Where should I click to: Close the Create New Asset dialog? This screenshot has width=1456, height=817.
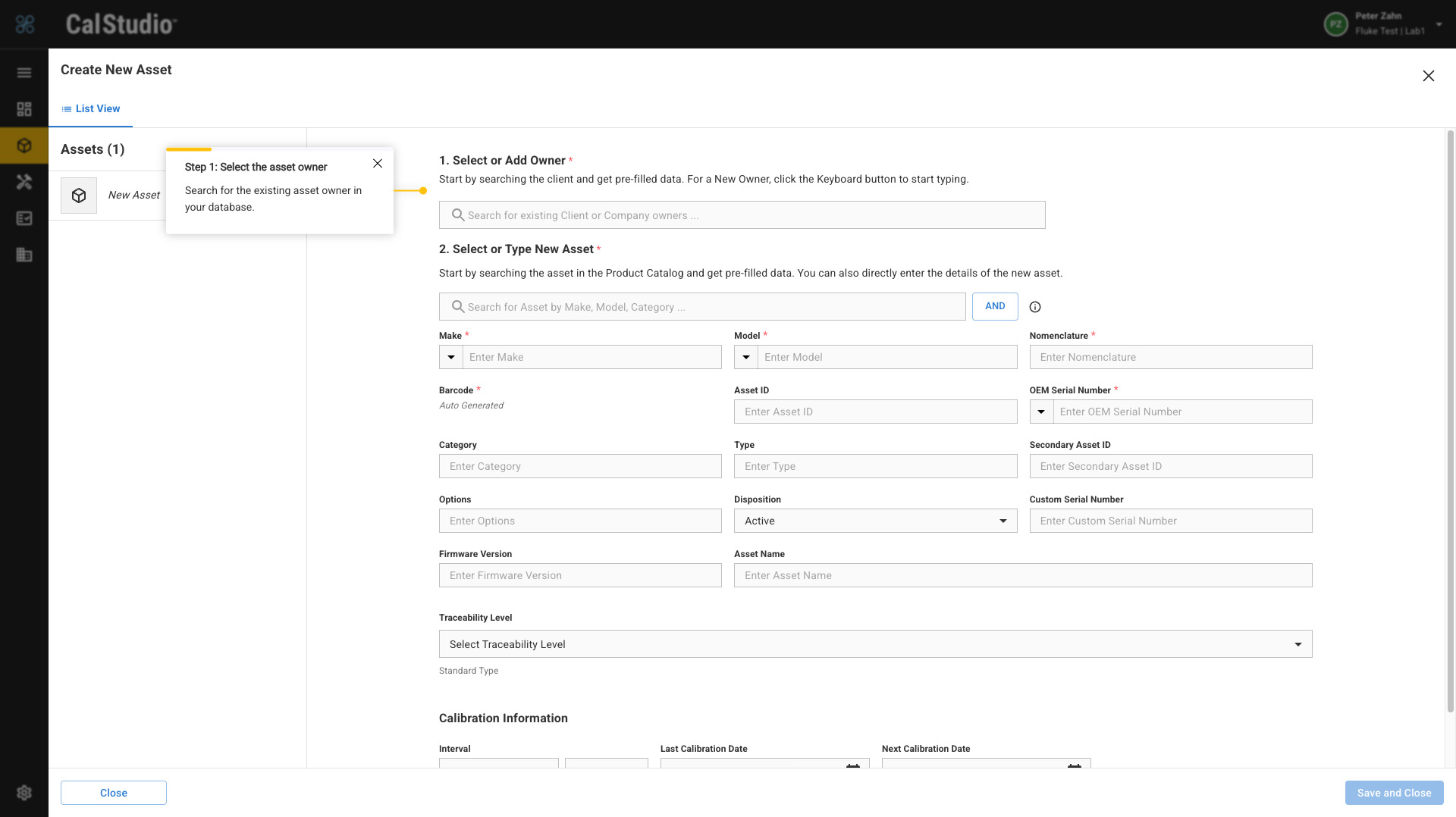point(1429,76)
